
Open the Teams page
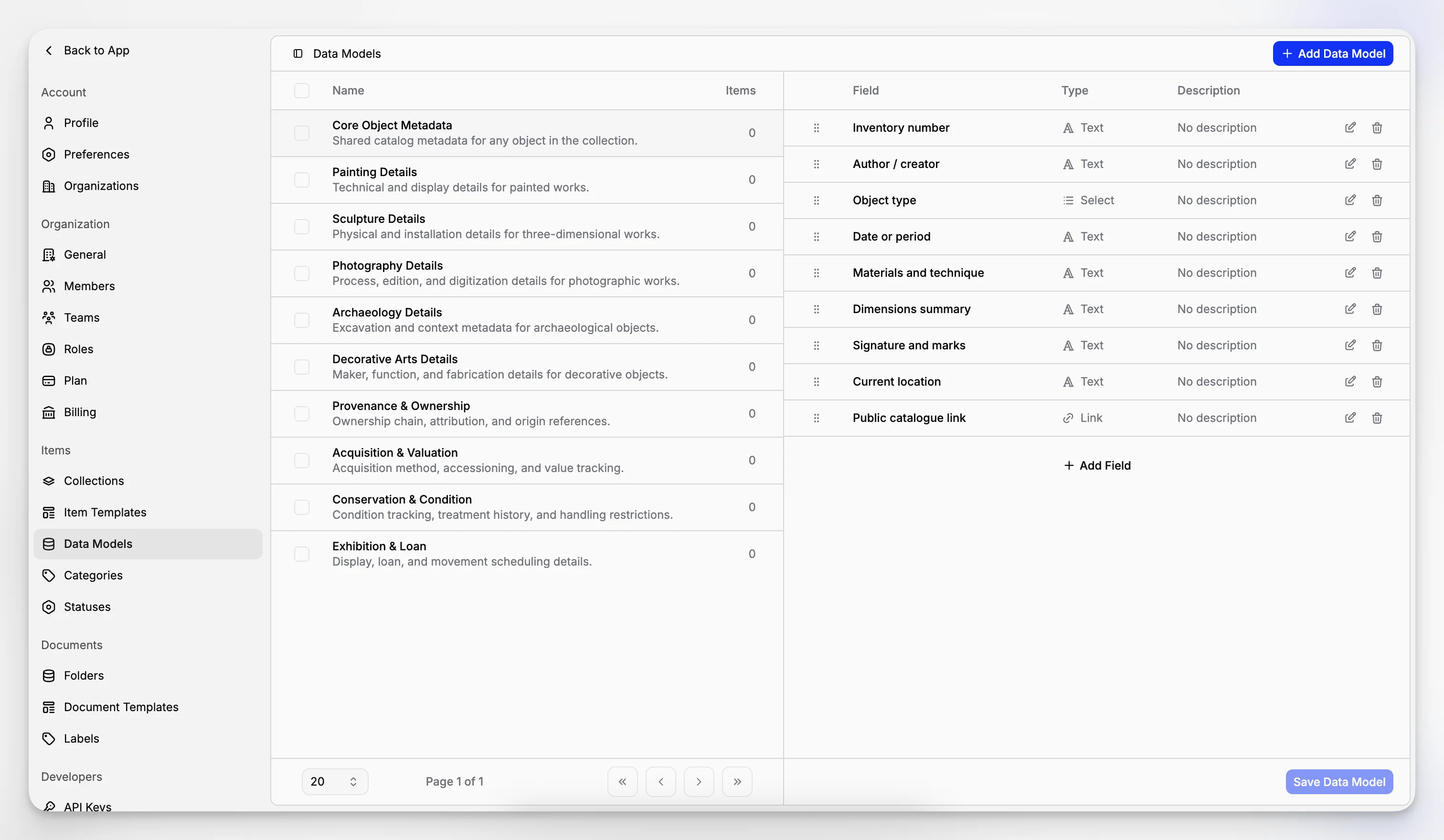148,317
